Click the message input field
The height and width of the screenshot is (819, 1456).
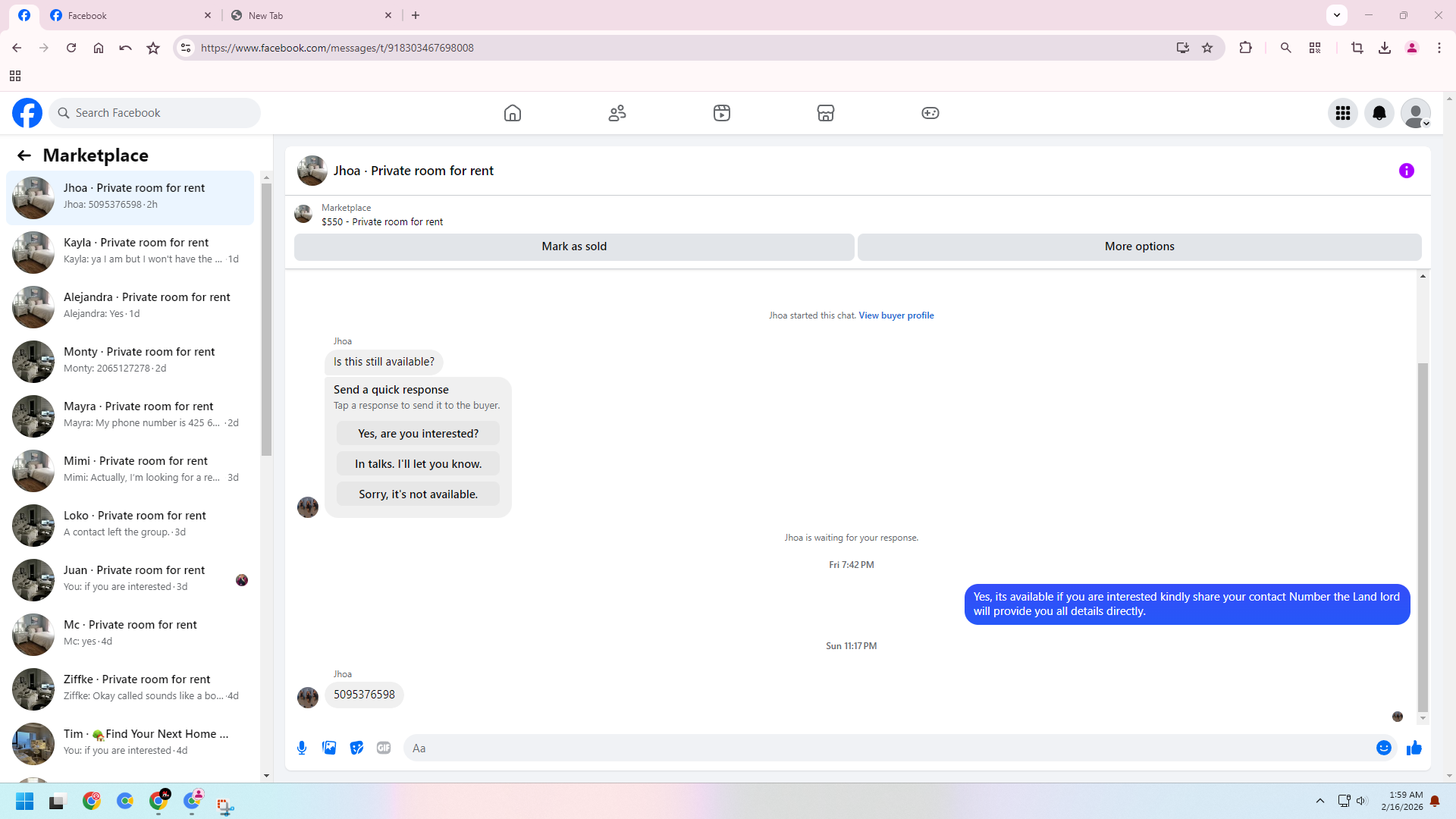(887, 748)
